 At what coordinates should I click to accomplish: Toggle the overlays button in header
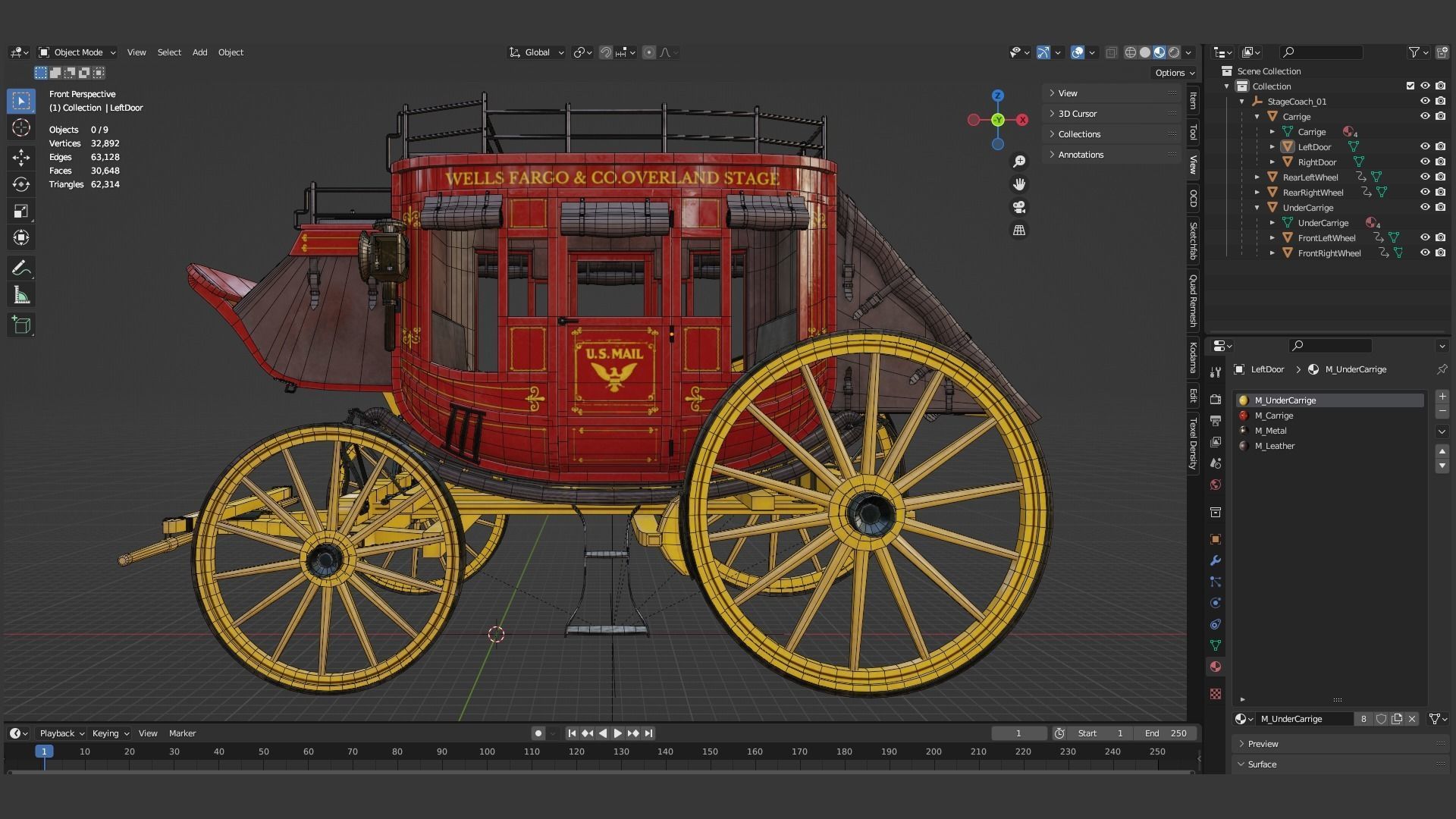pos(1078,52)
